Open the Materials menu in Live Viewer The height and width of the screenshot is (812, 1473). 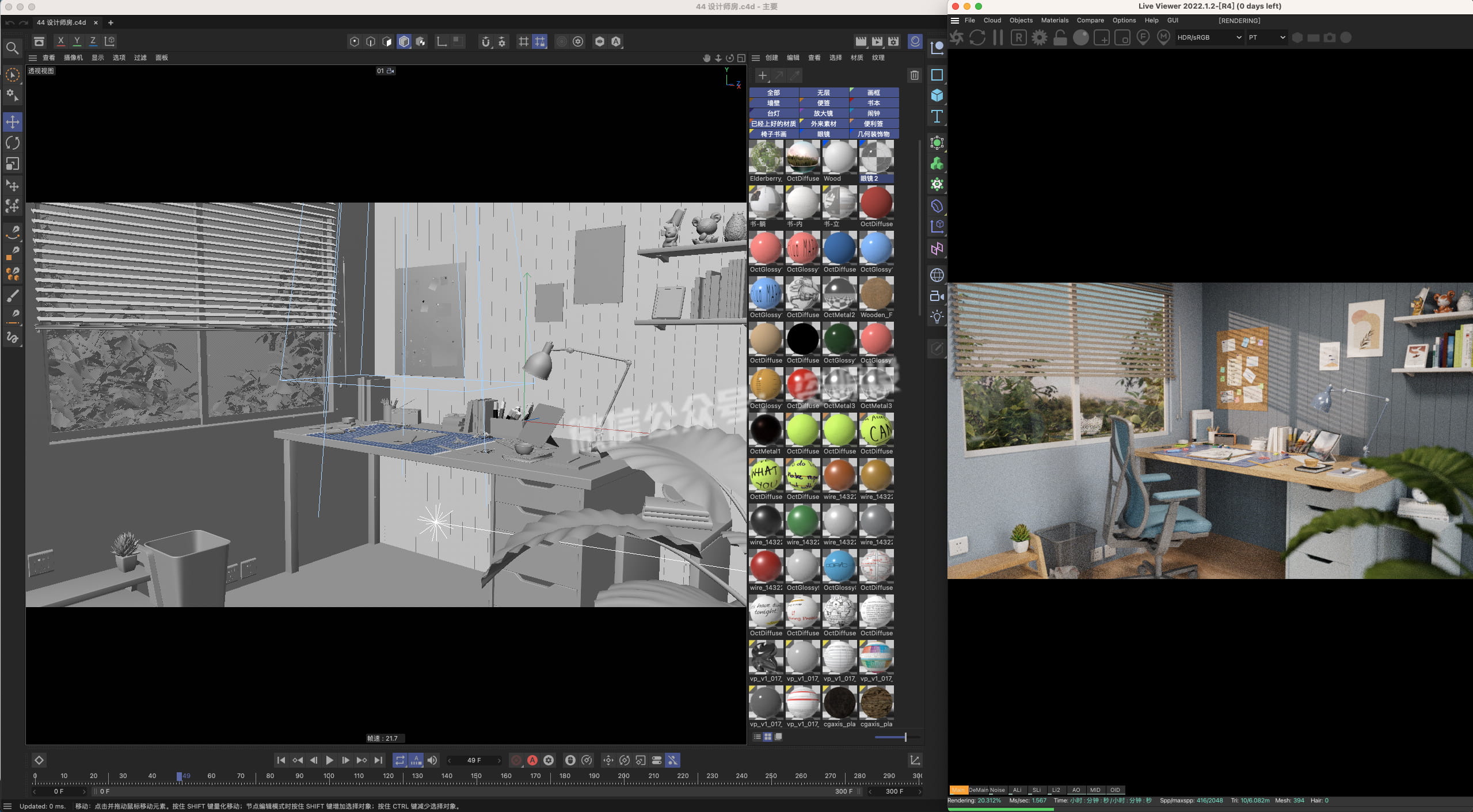[x=1054, y=20]
